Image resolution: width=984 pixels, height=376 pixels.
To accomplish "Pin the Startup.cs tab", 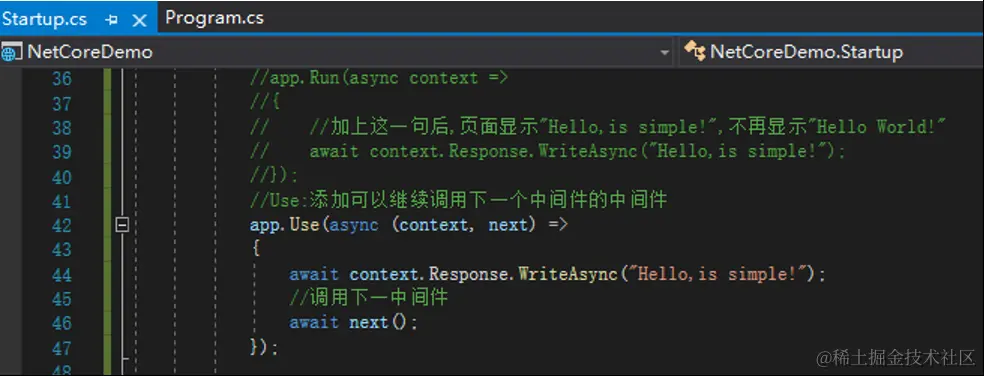I will (x=112, y=20).
